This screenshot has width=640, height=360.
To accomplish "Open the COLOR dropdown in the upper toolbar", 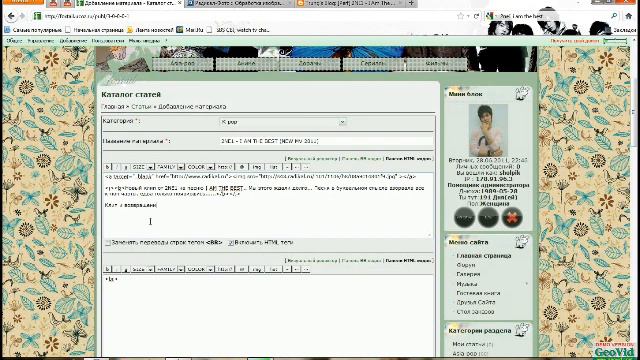I will coord(200,167).
